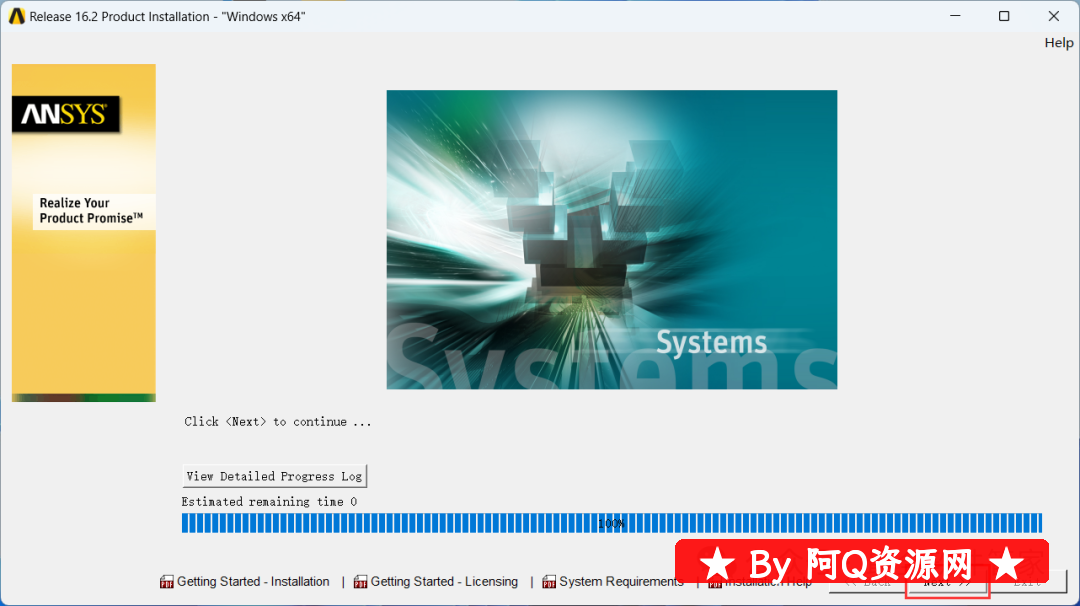Minimize the installer window

point(955,16)
